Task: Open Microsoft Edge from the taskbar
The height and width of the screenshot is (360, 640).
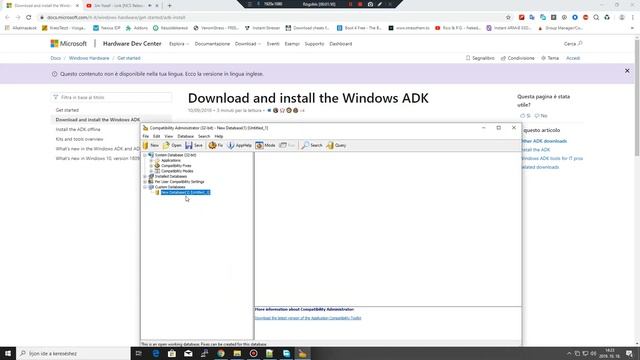Action: point(156,353)
